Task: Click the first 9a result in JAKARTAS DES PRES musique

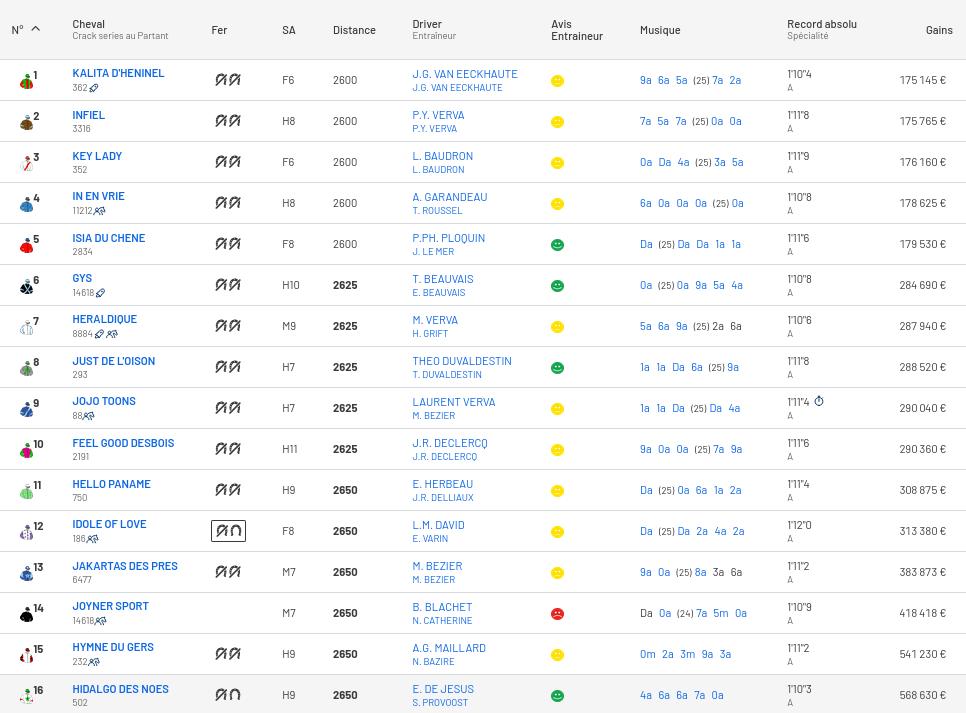Action: [x=646, y=573]
